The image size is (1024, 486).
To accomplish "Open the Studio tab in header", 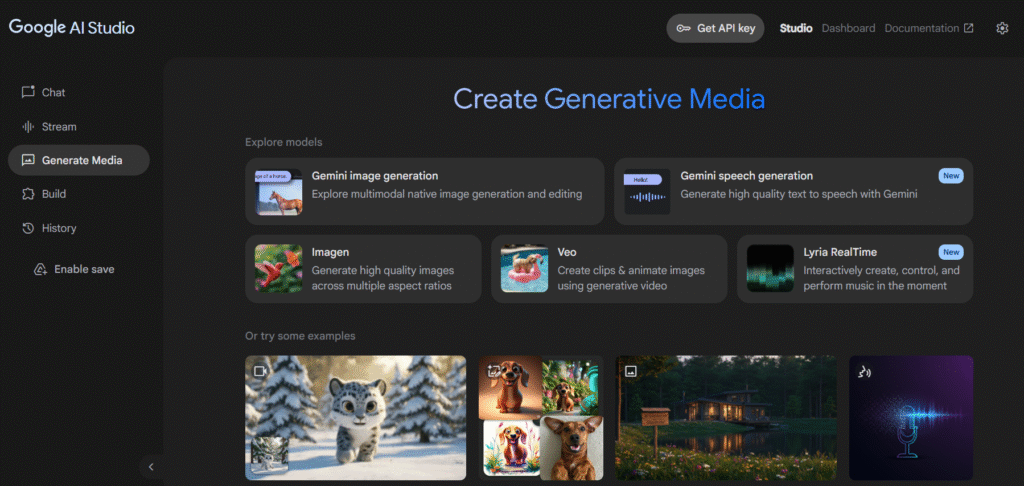I will 796,28.
